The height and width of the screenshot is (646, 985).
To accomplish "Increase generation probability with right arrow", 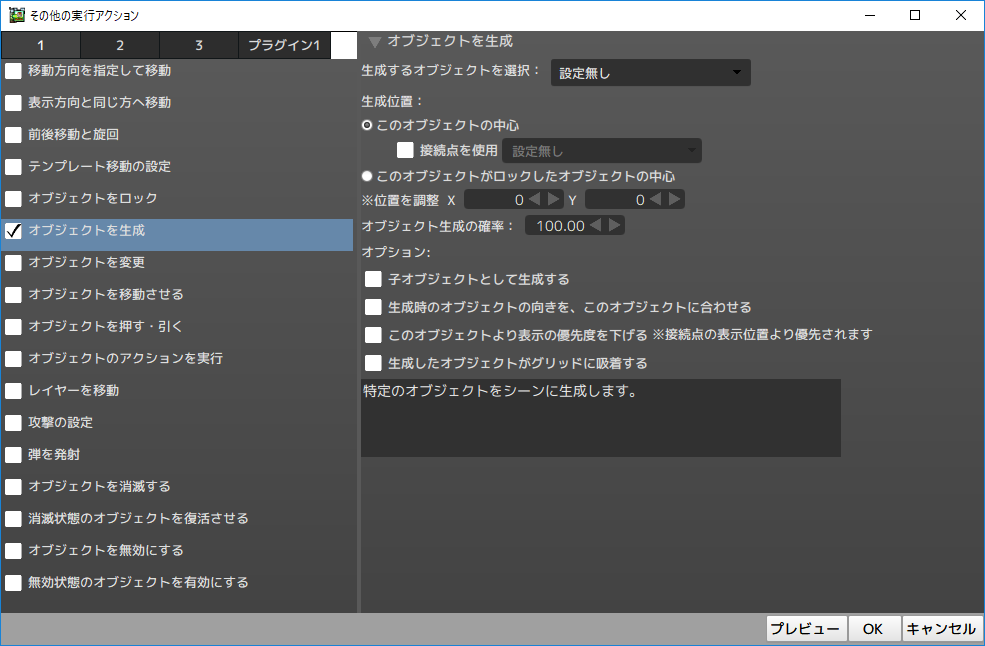I will [614, 225].
